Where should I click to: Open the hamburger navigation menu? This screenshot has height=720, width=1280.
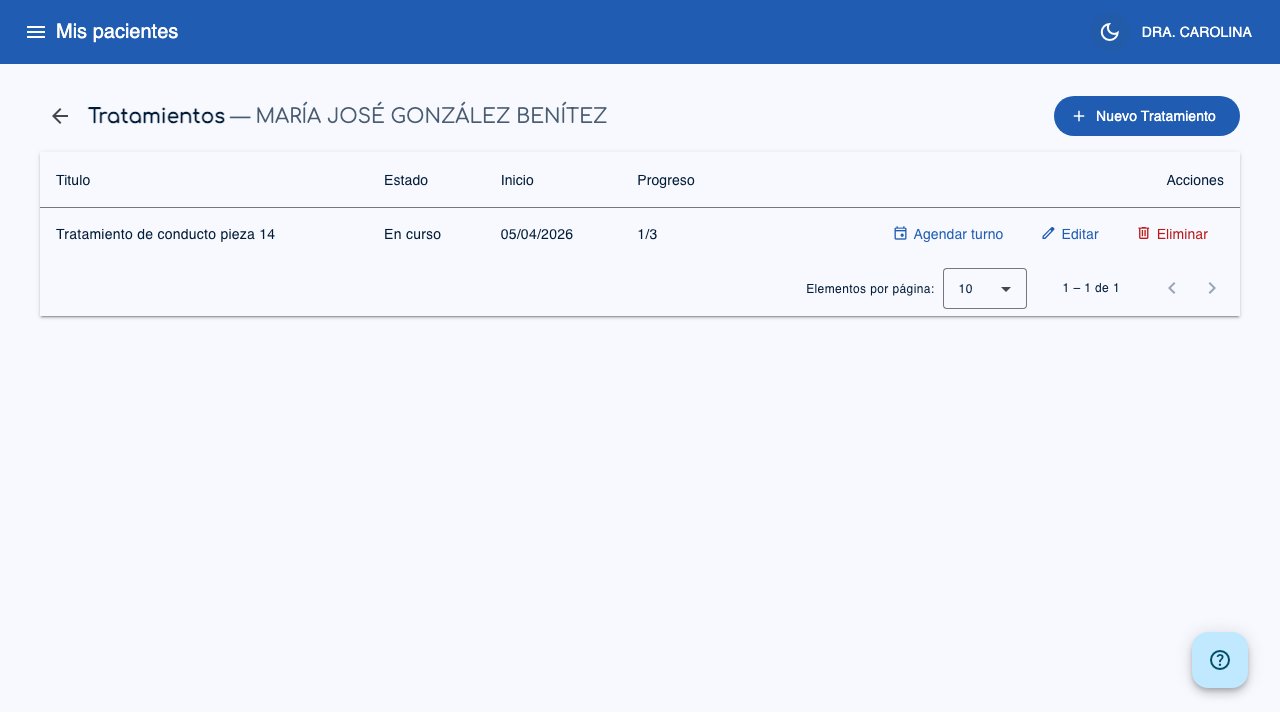click(x=36, y=31)
